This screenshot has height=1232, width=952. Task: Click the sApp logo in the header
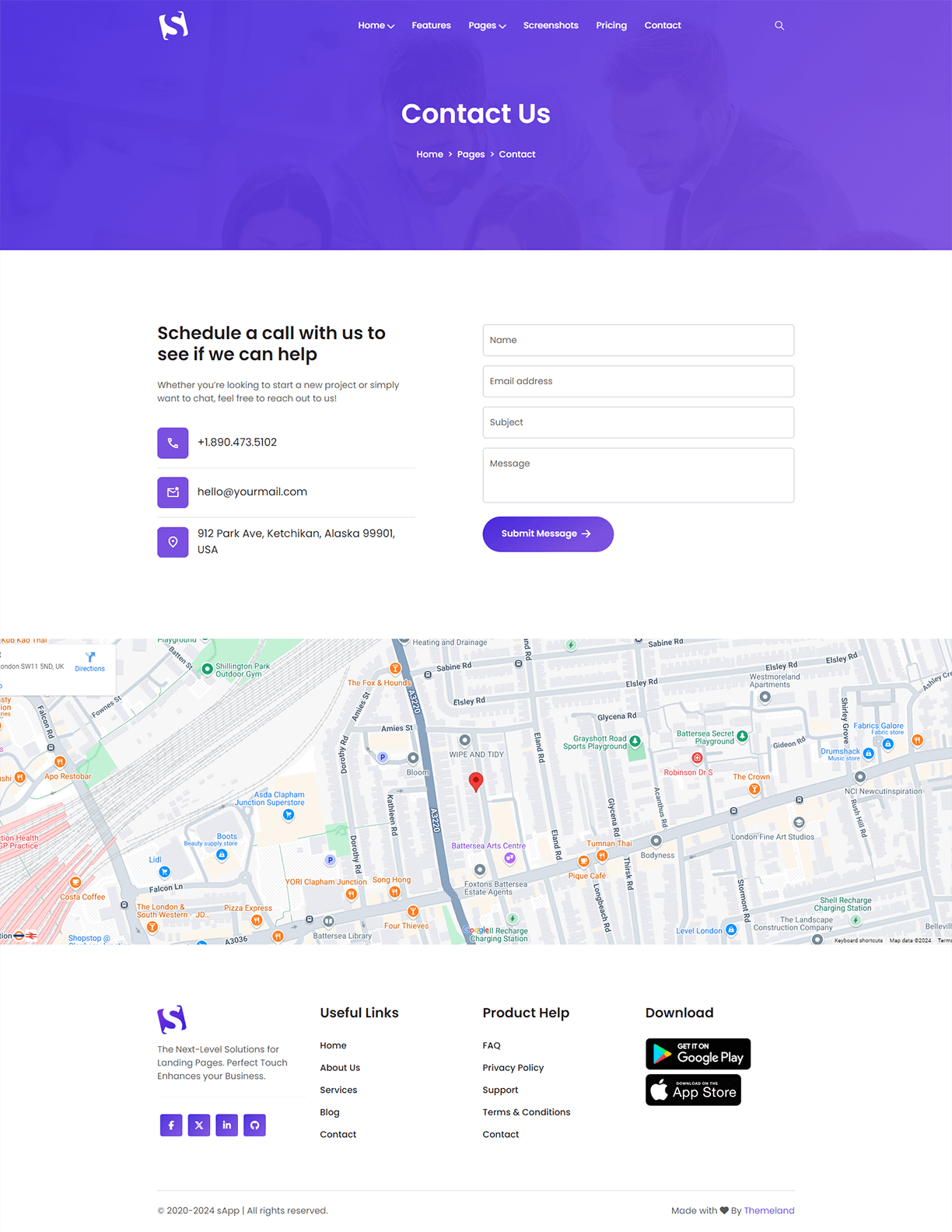pyautogui.click(x=173, y=26)
